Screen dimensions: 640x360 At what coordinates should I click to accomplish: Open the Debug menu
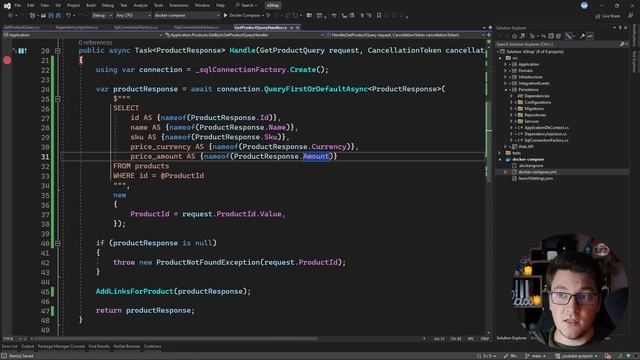pos(108,5)
